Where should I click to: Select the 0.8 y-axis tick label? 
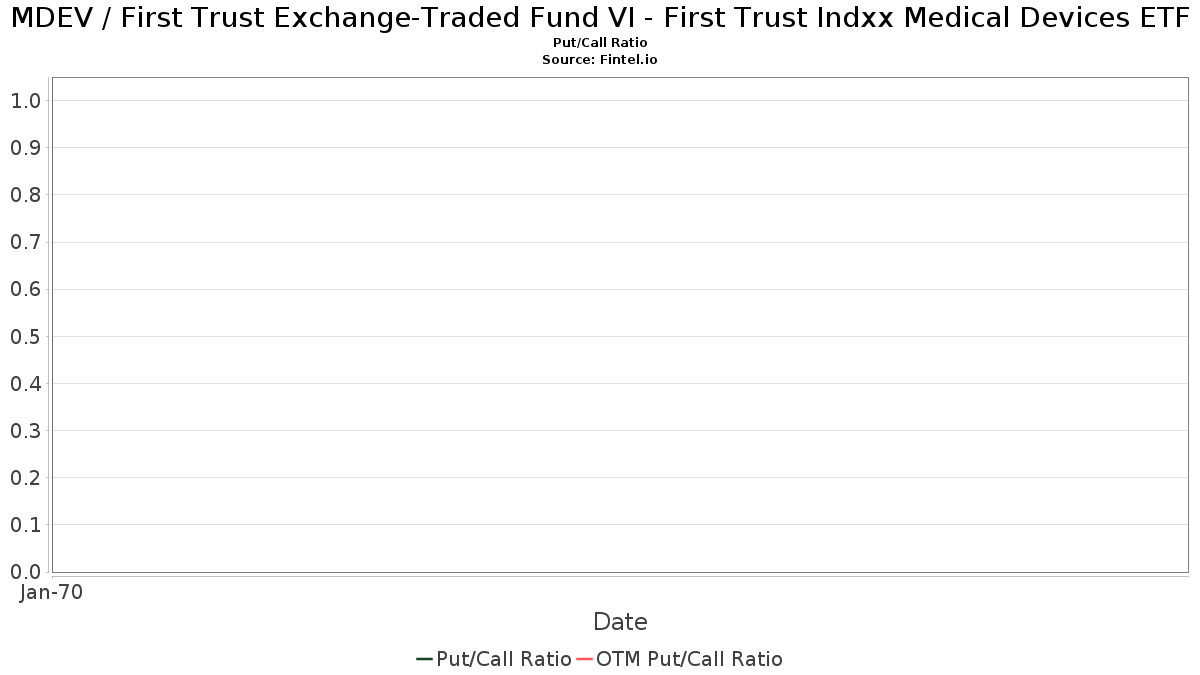[x=25, y=195]
